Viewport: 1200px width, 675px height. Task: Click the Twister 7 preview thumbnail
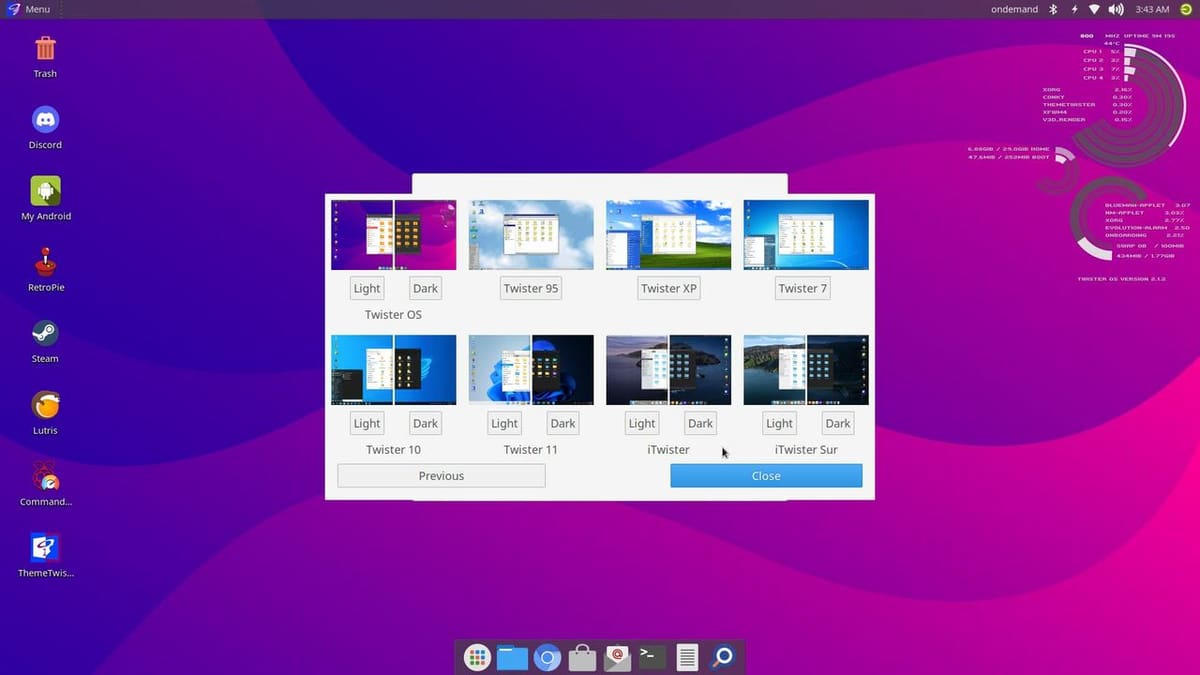pyautogui.click(x=806, y=235)
